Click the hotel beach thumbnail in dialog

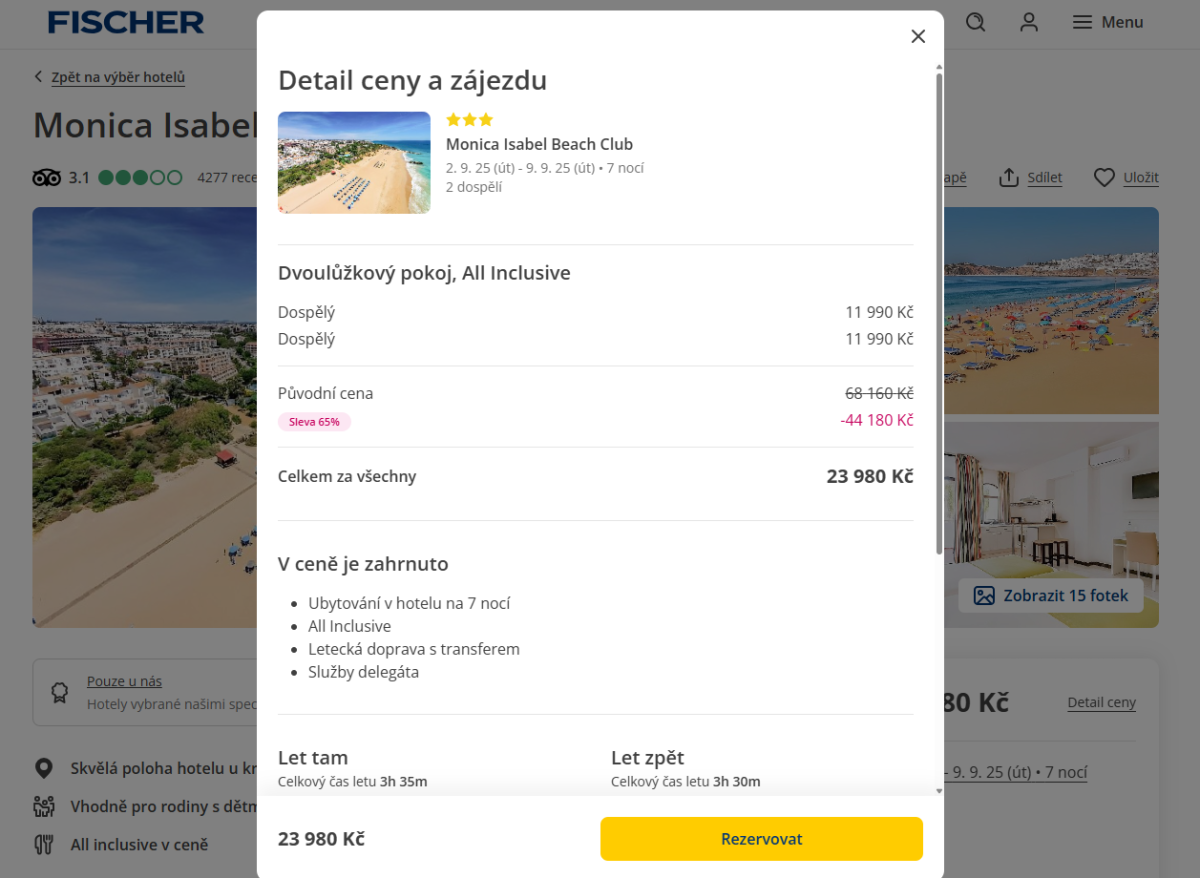(x=354, y=162)
